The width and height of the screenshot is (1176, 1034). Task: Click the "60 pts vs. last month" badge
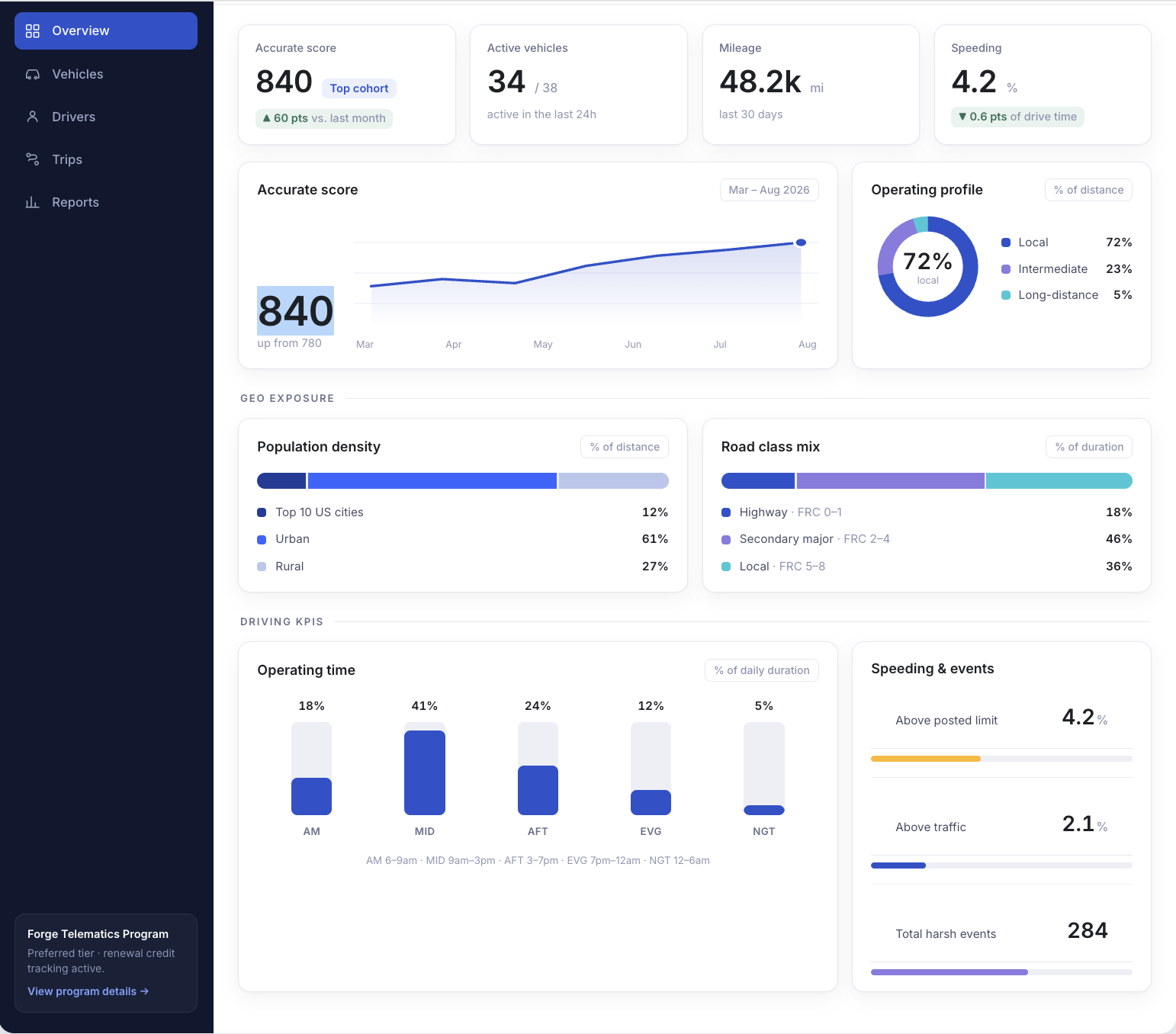(324, 118)
